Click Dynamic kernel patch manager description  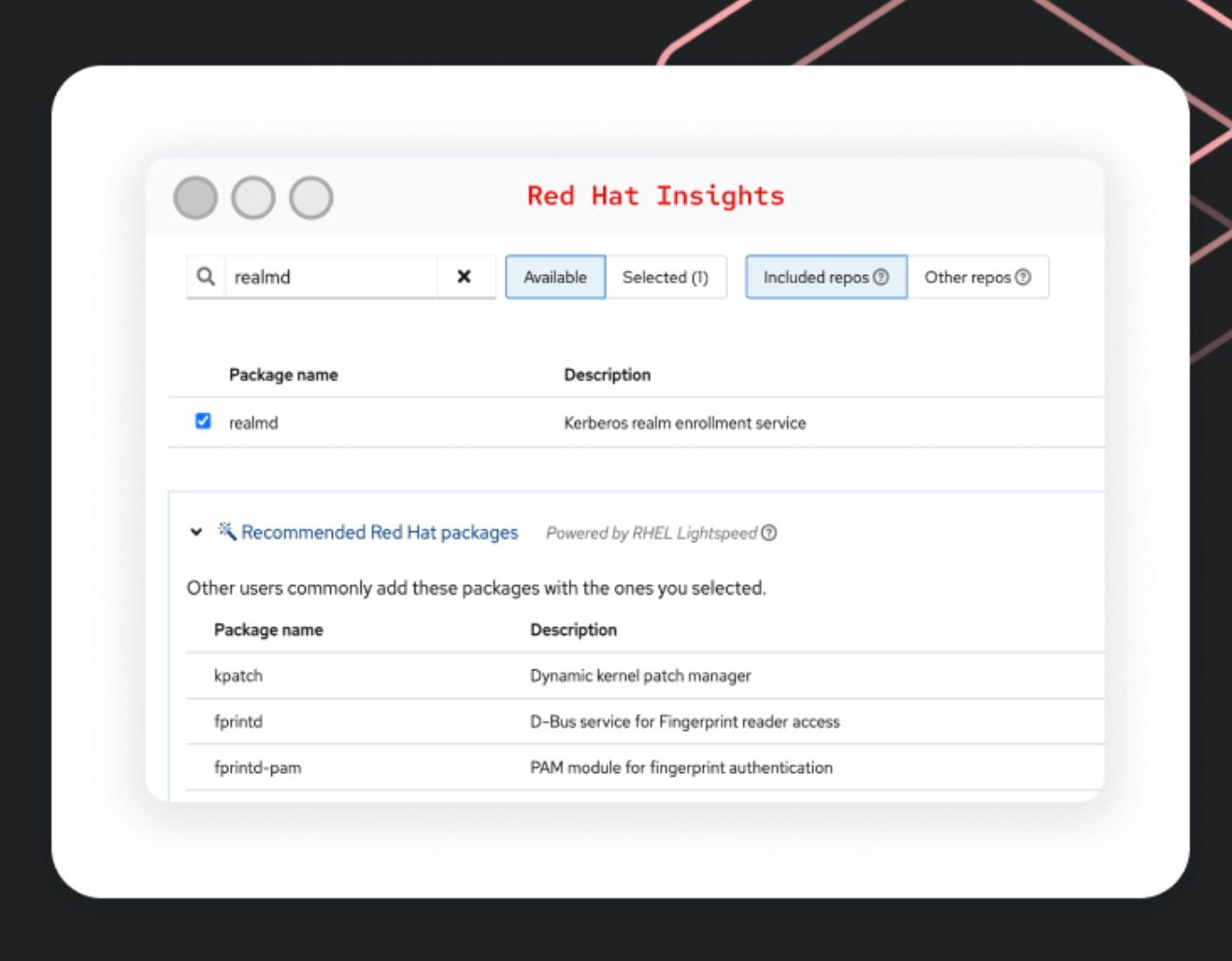640,676
